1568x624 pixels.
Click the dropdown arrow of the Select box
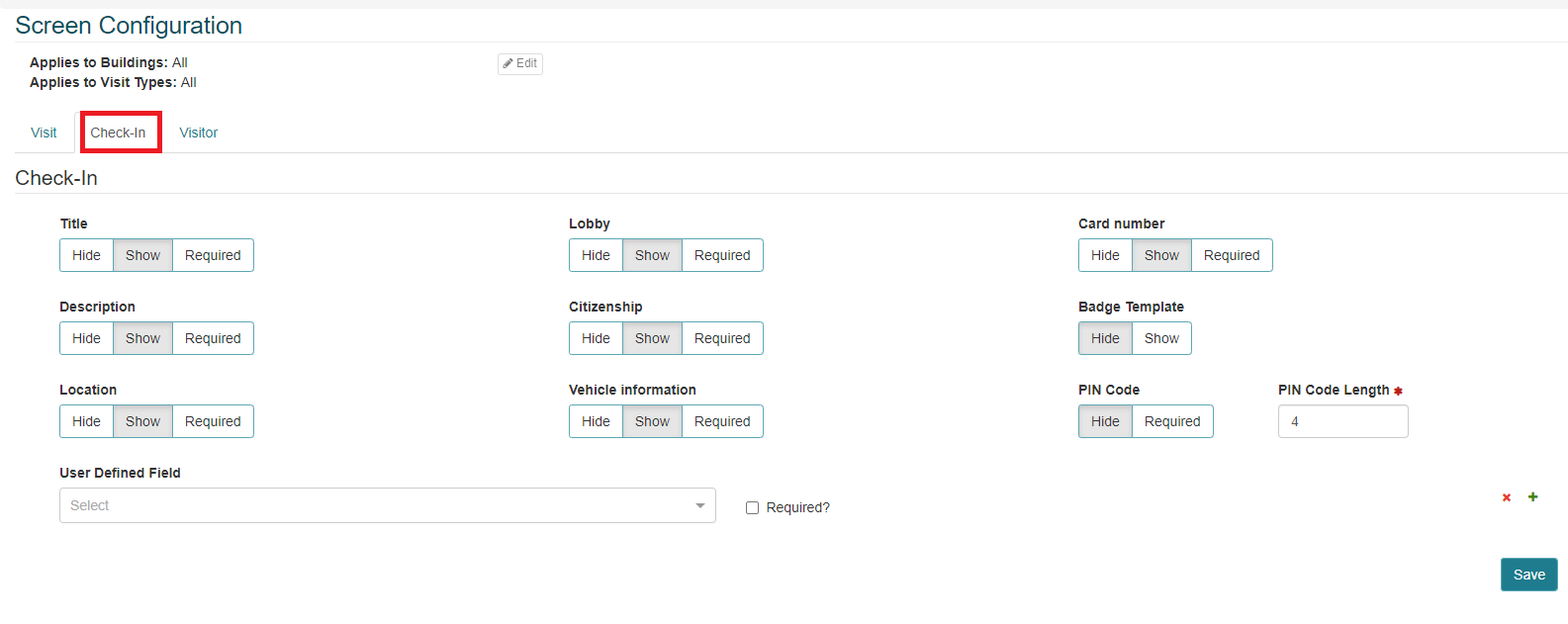pyautogui.click(x=699, y=505)
